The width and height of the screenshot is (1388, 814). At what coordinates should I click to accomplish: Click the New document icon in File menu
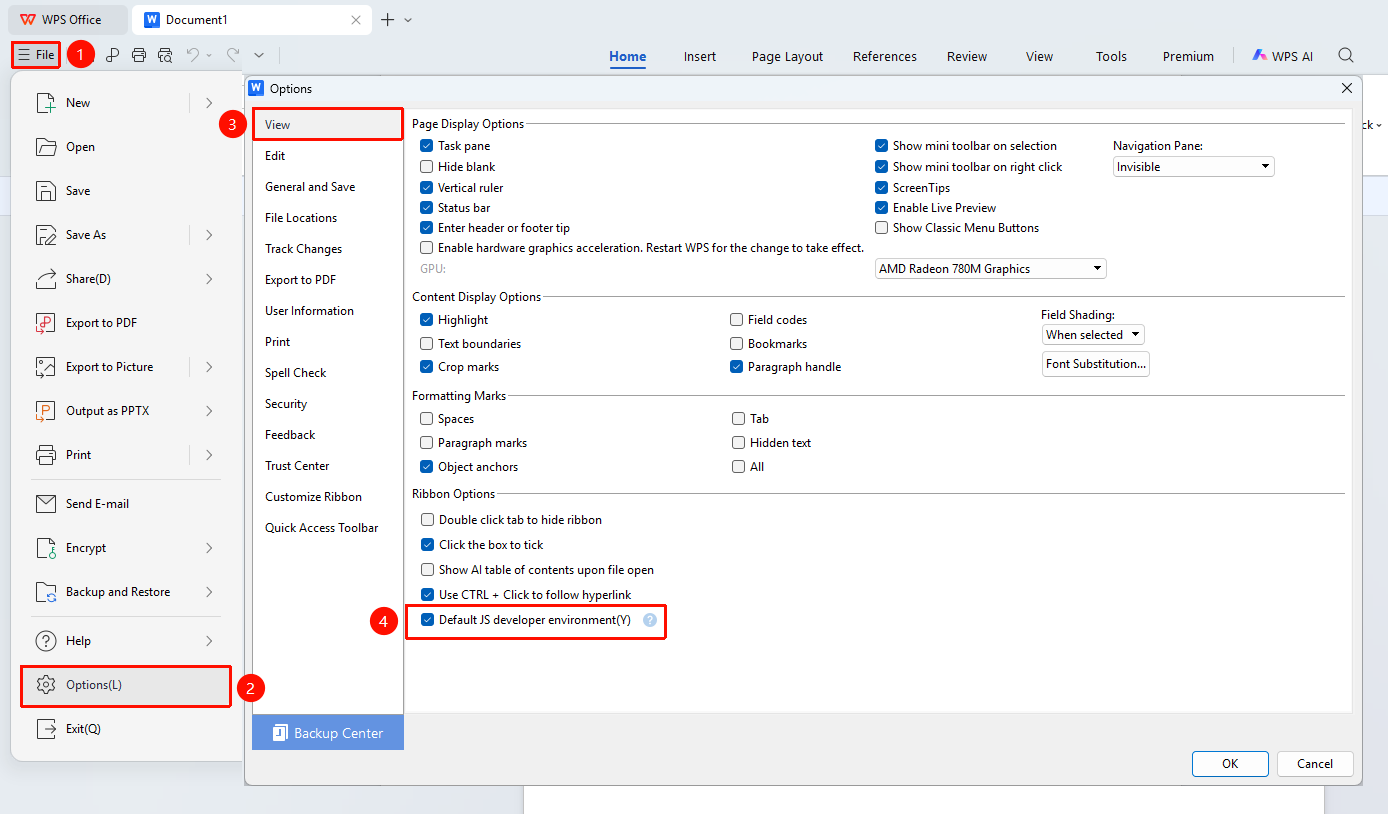click(46, 103)
